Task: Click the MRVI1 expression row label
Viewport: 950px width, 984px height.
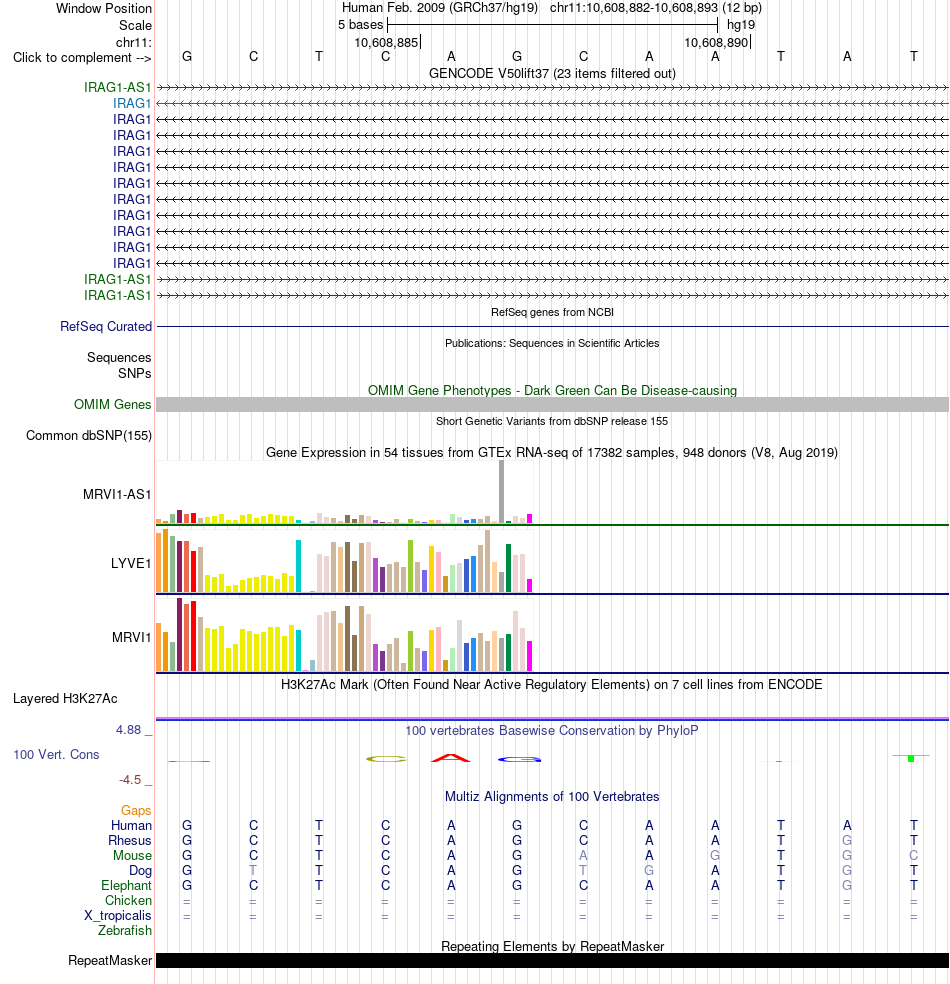Action: click(132, 638)
